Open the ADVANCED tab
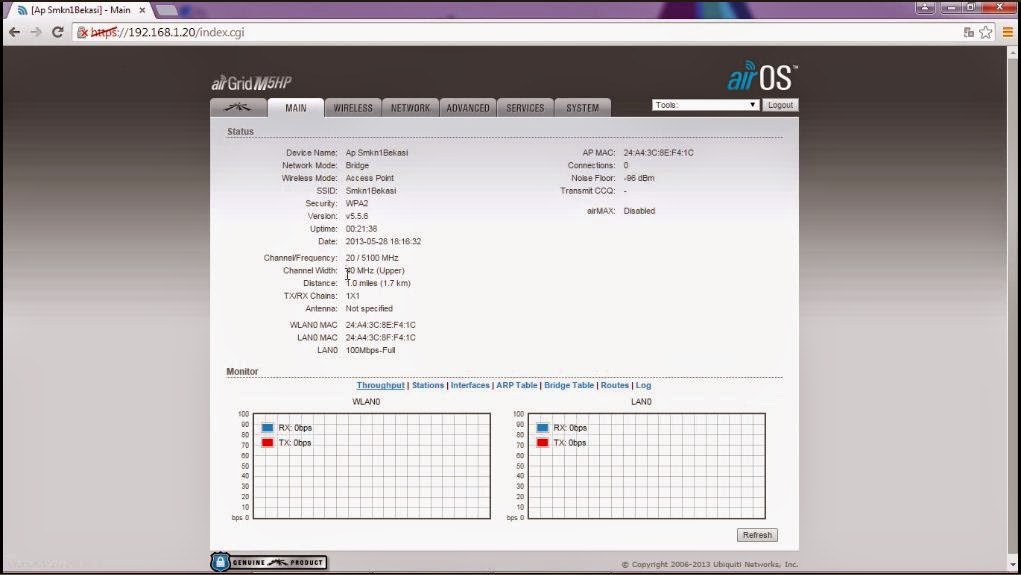 click(468, 108)
